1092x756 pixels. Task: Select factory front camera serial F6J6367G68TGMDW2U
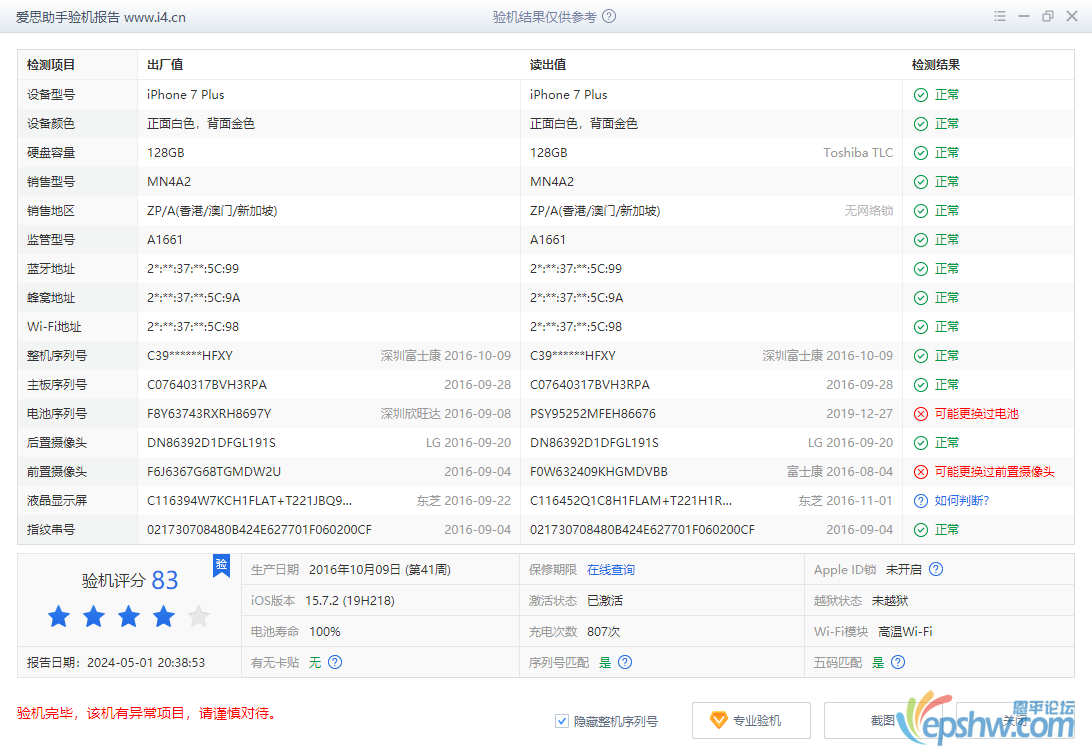pos(214,472)
